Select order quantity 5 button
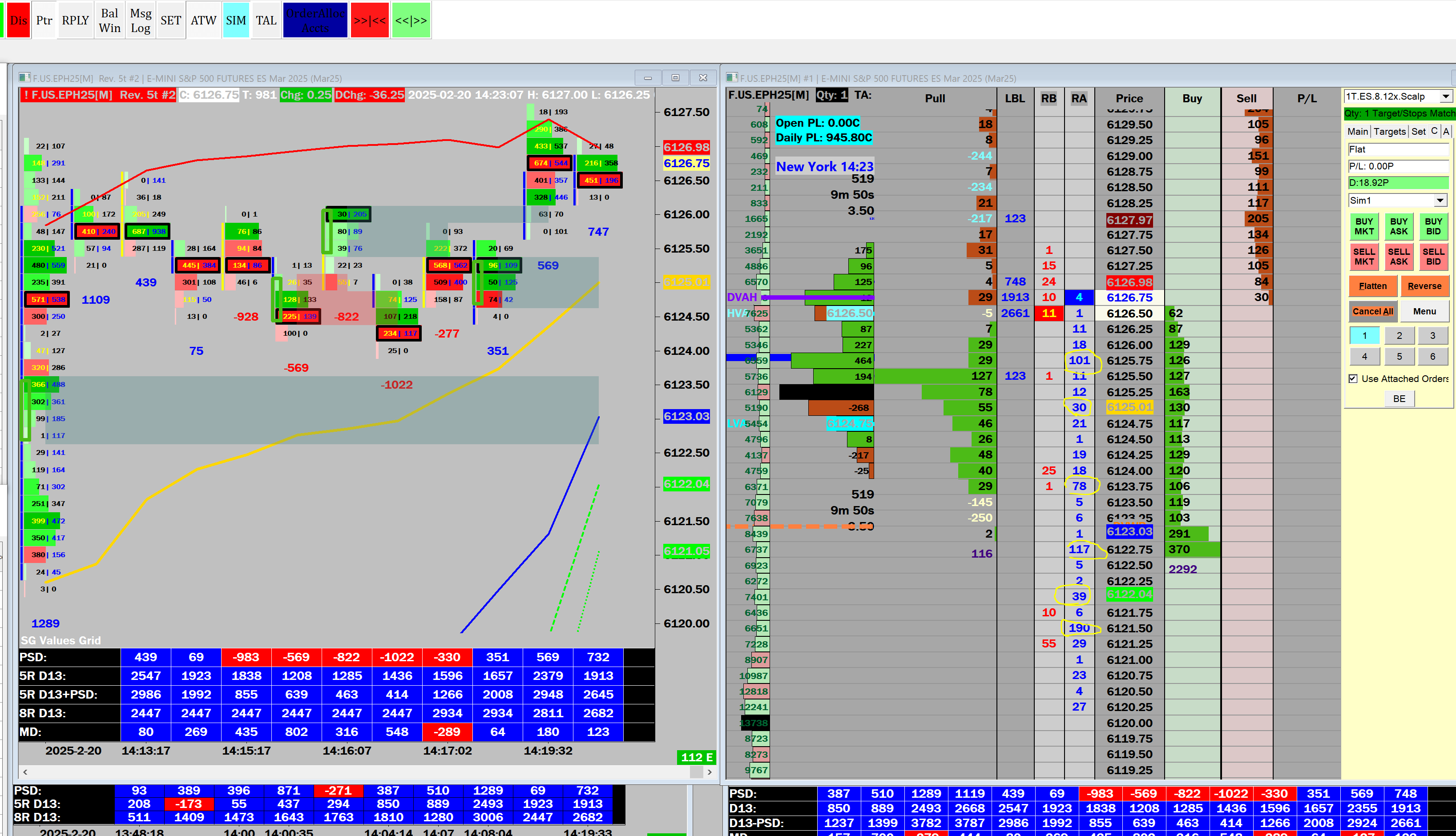The width and height of the screenshot is (1456, 836). (1399, 357)
